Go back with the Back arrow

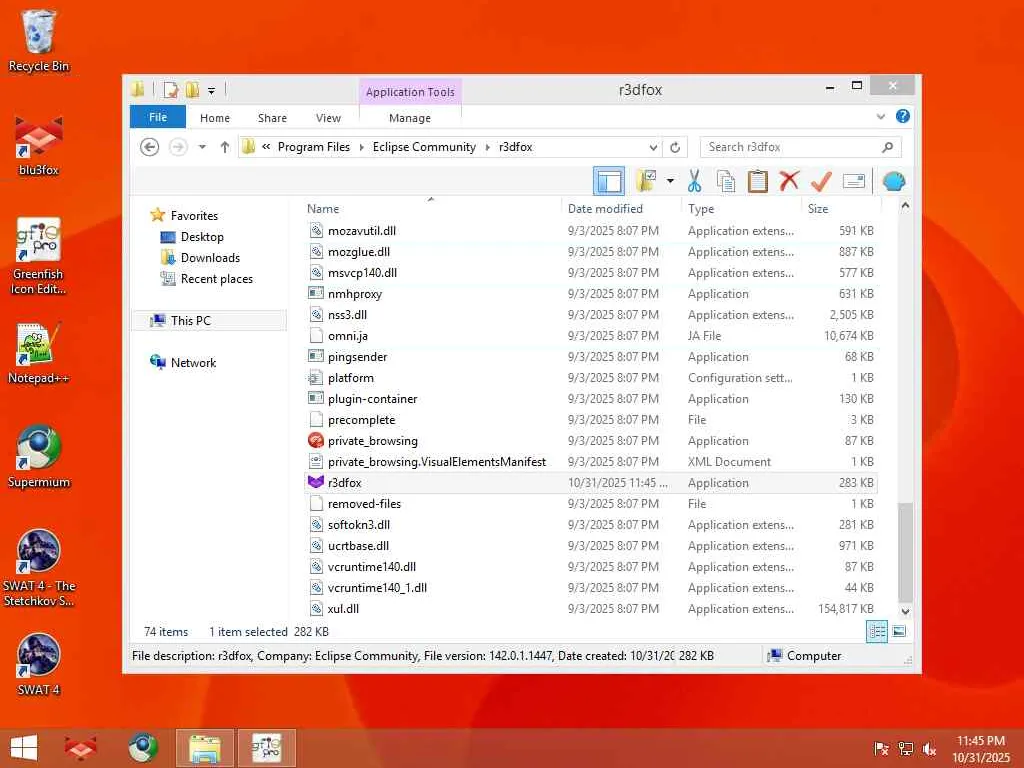click(x=150, y=147)
